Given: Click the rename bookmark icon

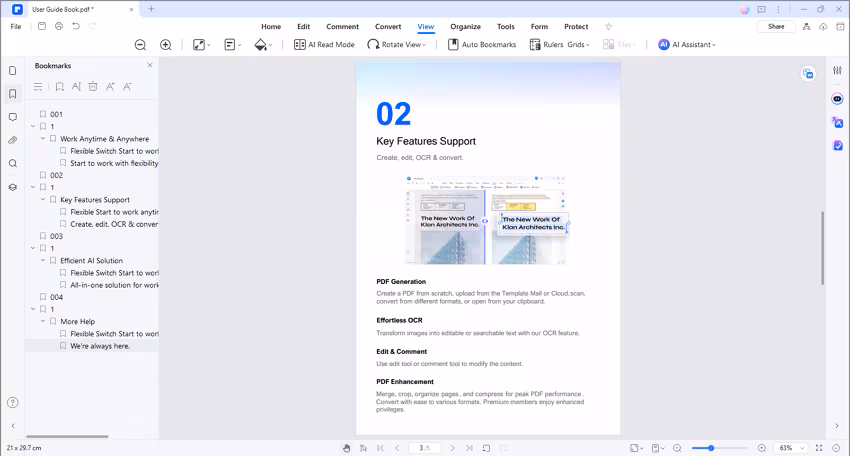Looking at the screenshot, I should point(76,87).
